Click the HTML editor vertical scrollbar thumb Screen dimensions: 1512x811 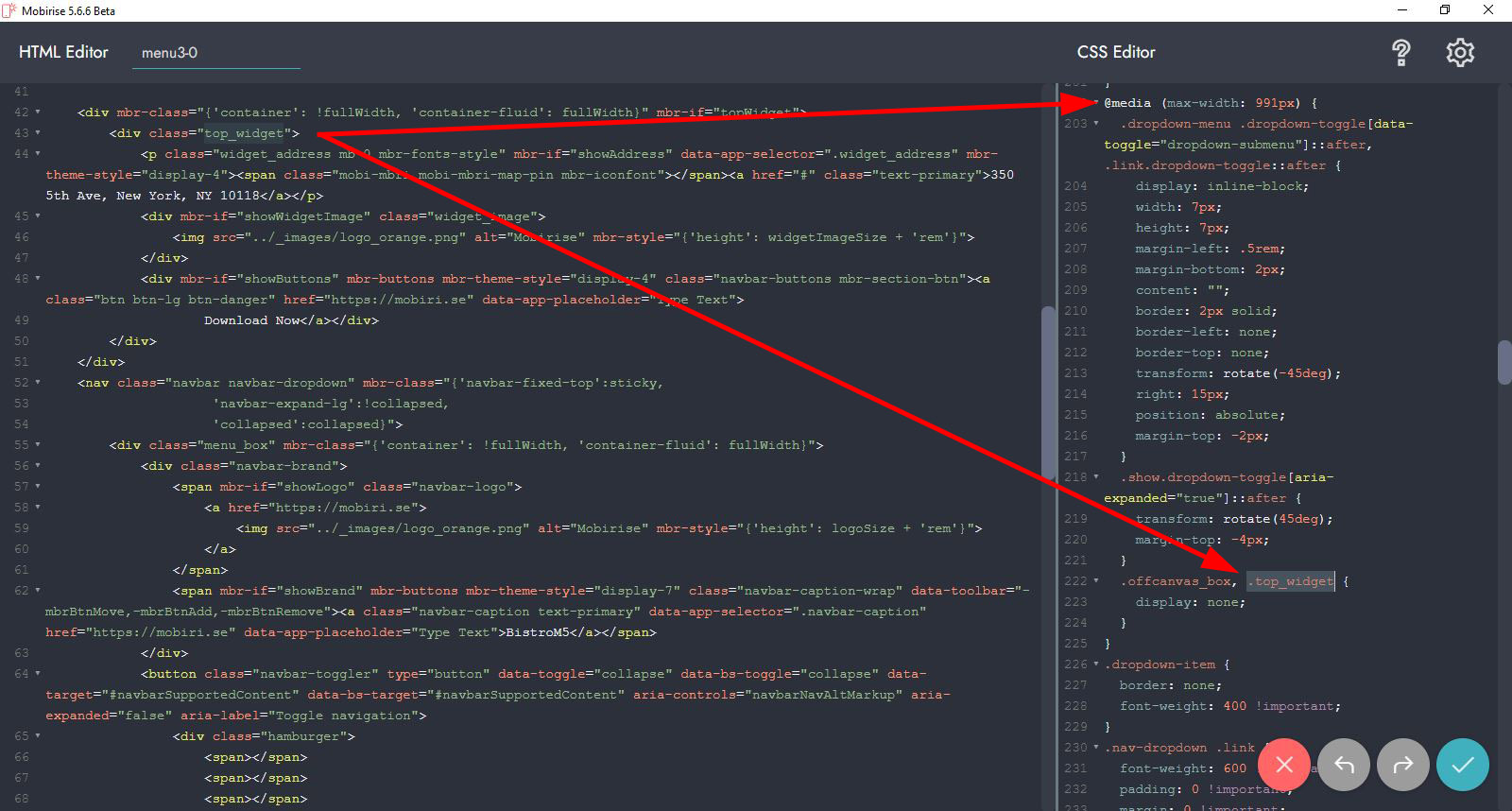pyautogui.click(x=1047, y=392)
